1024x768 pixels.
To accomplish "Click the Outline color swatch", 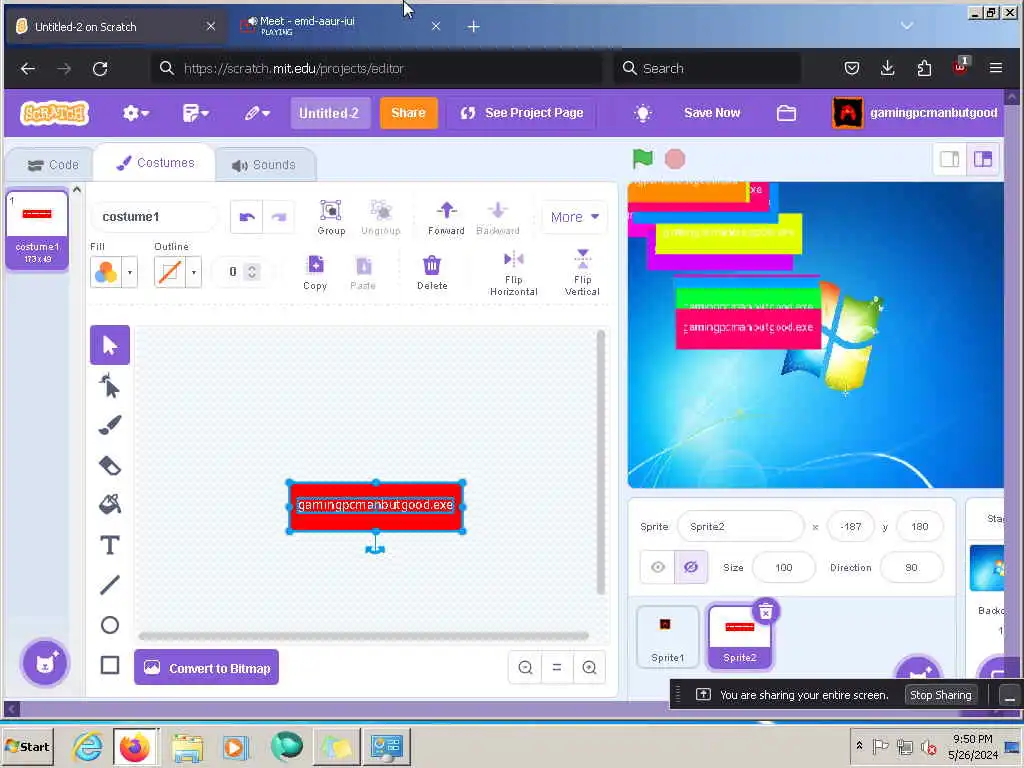I will [x=170, y=272].
